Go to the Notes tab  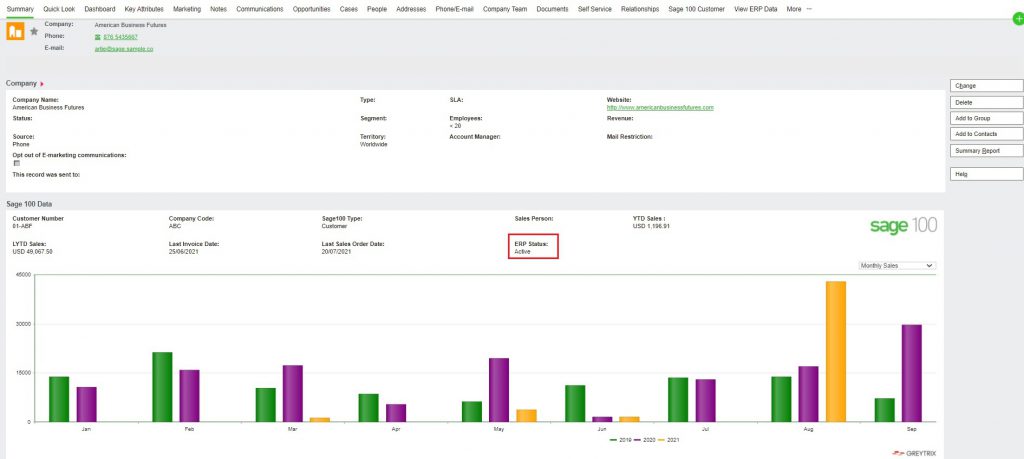(219, 9)
